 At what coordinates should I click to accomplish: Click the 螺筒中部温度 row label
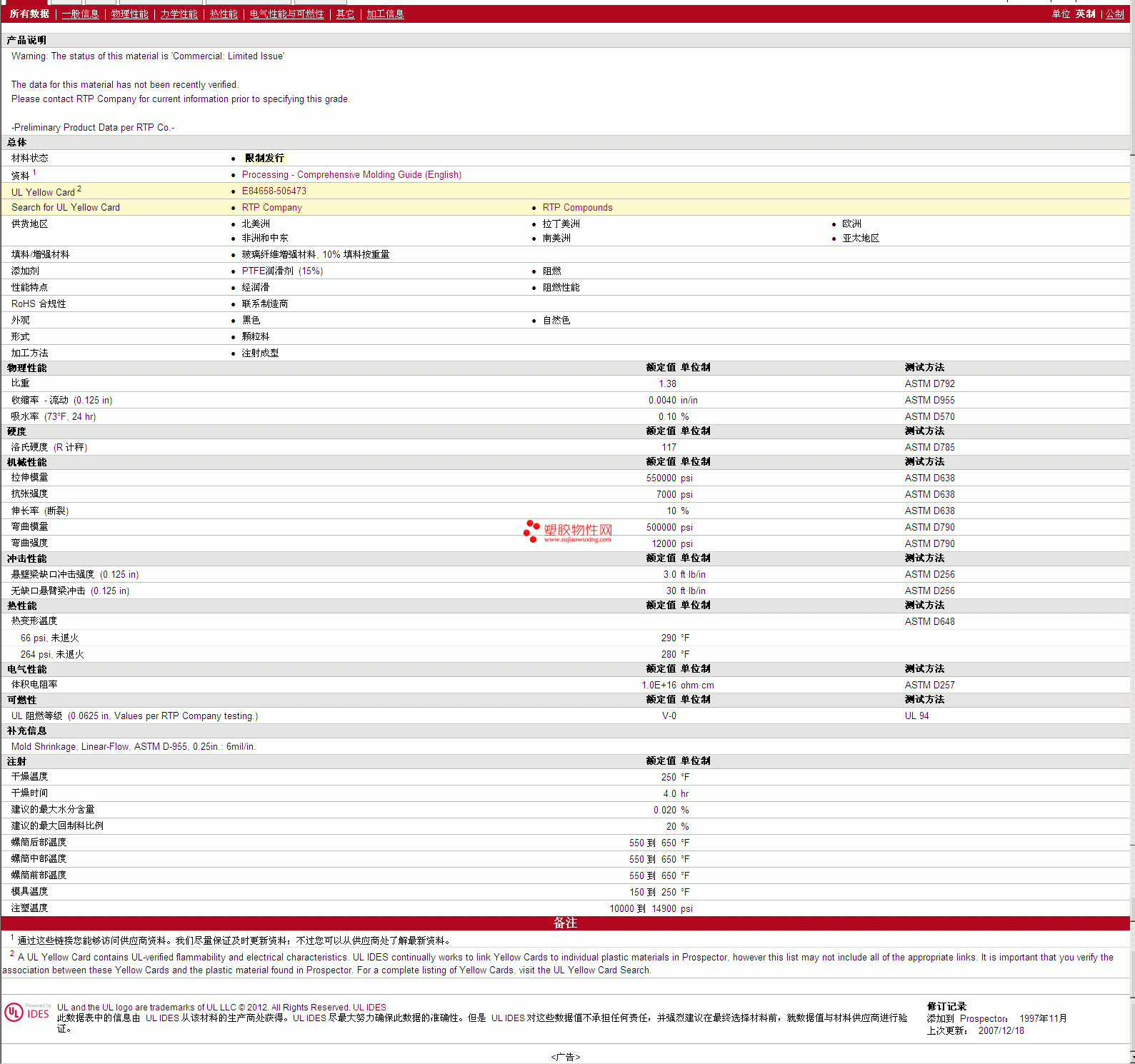point(39,859)
